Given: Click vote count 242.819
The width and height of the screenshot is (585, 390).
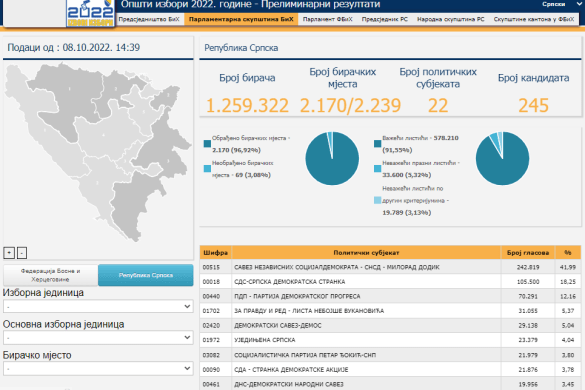Looking at the screenshot, I should [x=528, y=267].
